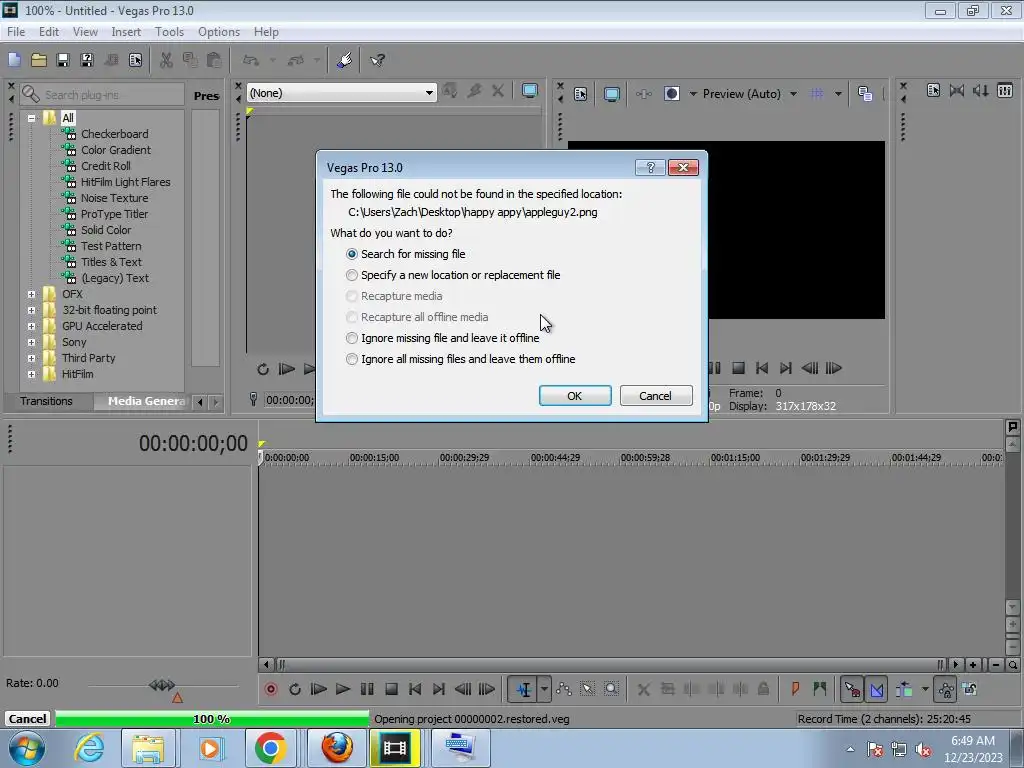Collapse the All folder in plug-in tree
This screenshot has width=1024, height=768.
coord(31,118)
